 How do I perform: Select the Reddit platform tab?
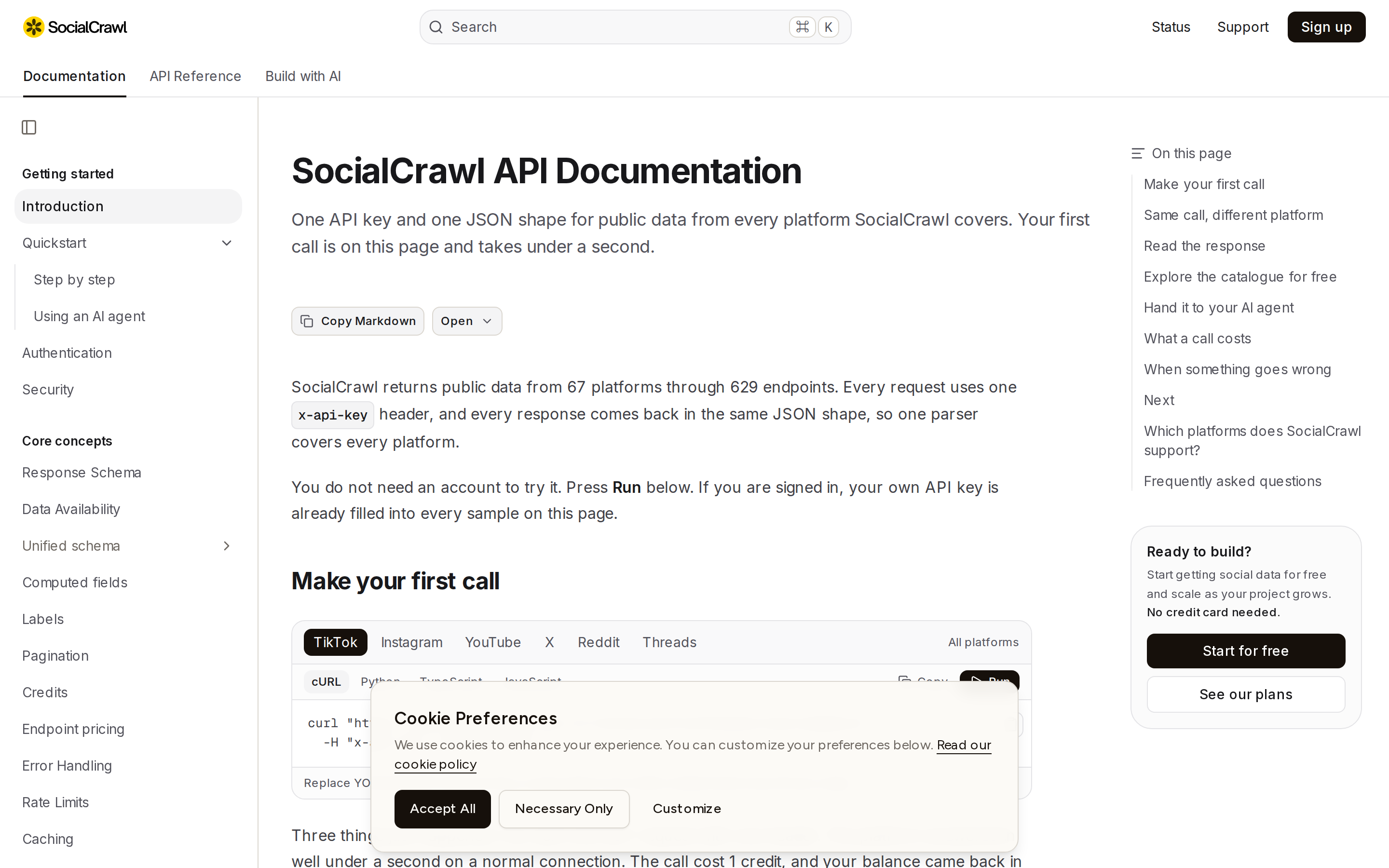(598, 642)
